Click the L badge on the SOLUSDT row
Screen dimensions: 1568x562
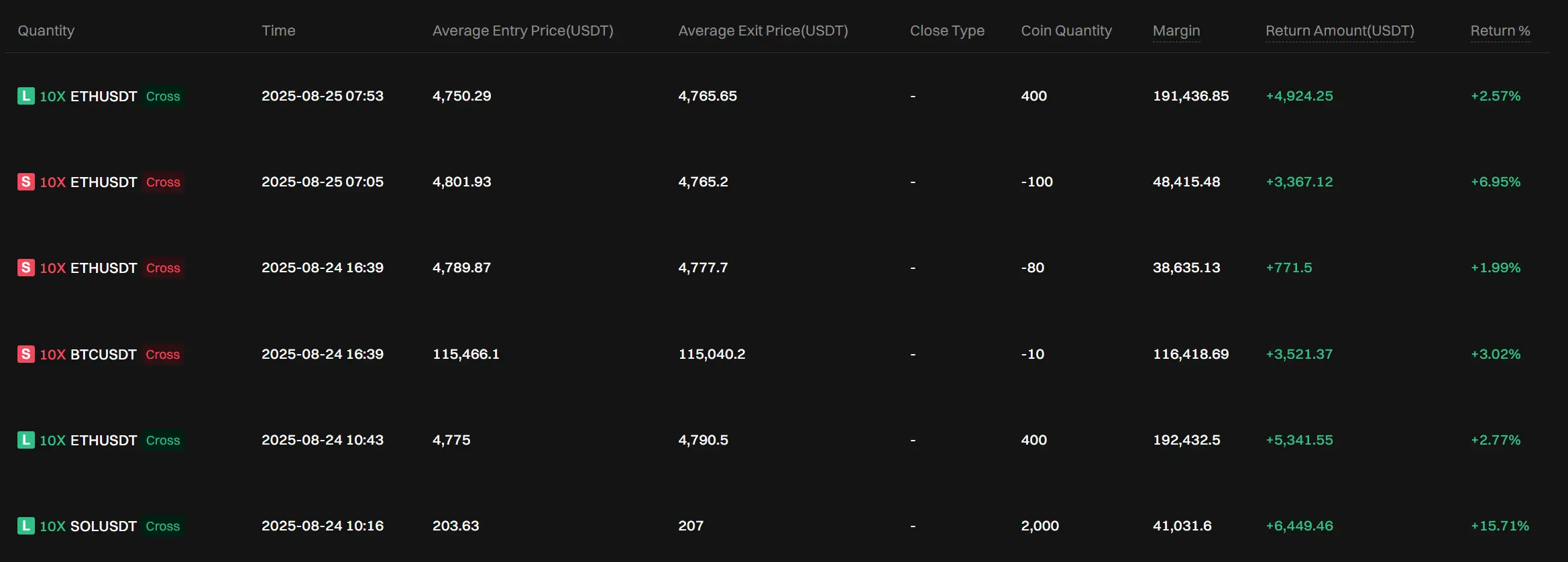click(x=25, y=526)
